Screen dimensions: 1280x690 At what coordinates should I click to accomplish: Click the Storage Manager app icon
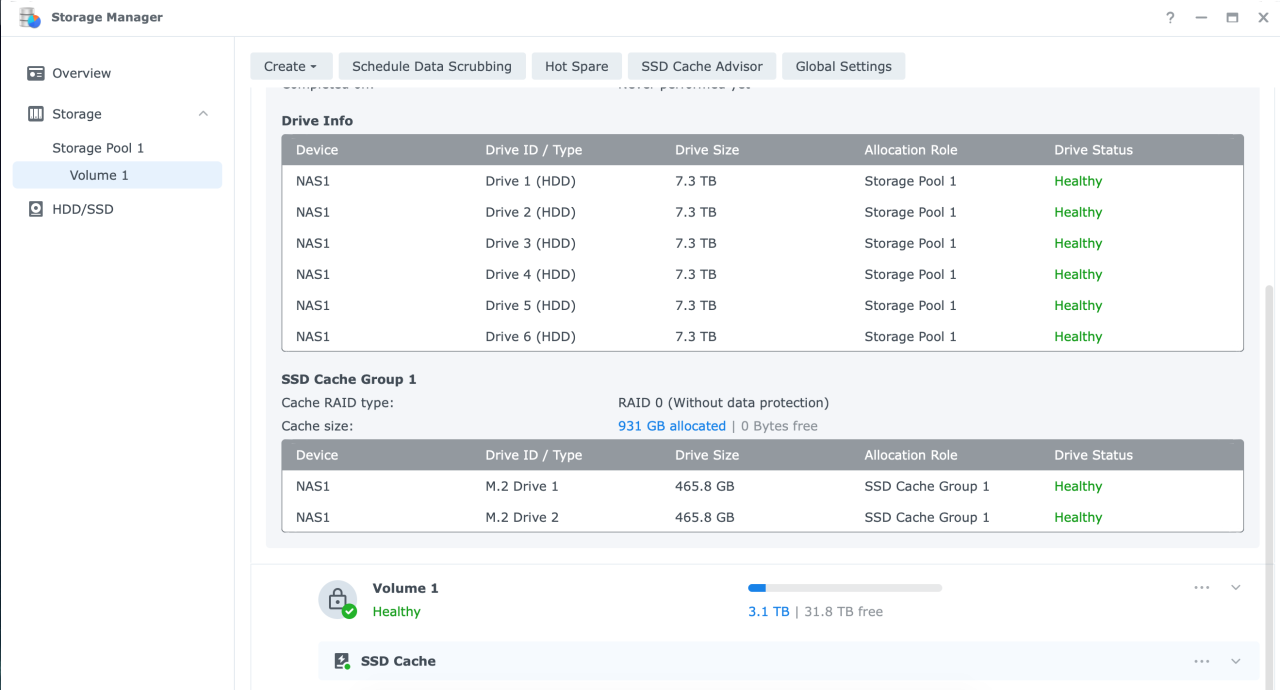pyautogui.click(x=30, y=17)
